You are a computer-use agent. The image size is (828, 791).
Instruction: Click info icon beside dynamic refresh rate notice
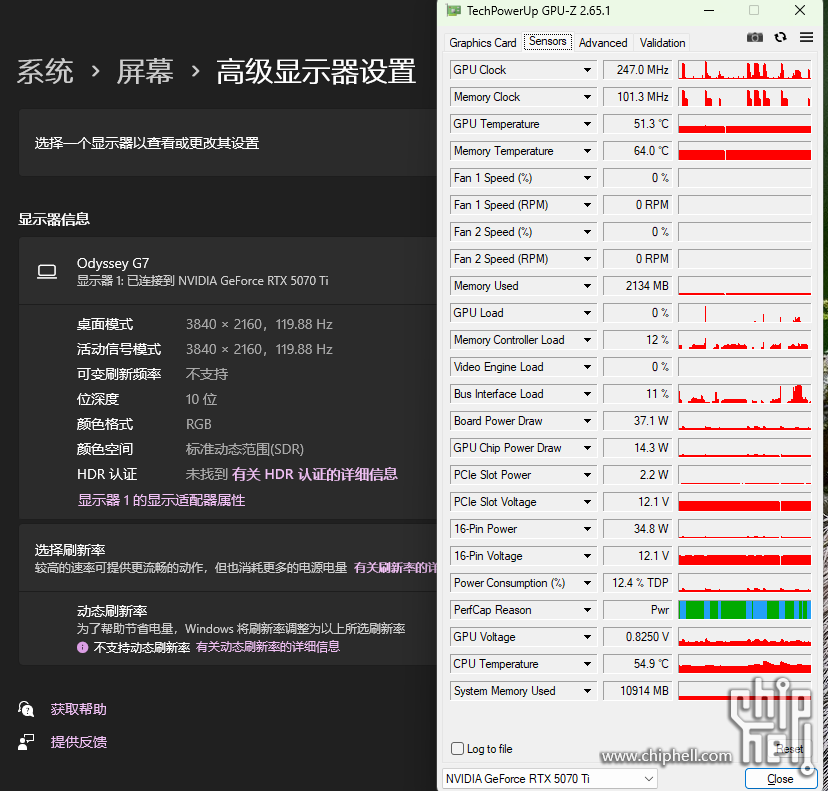click(x=82, y=647)
